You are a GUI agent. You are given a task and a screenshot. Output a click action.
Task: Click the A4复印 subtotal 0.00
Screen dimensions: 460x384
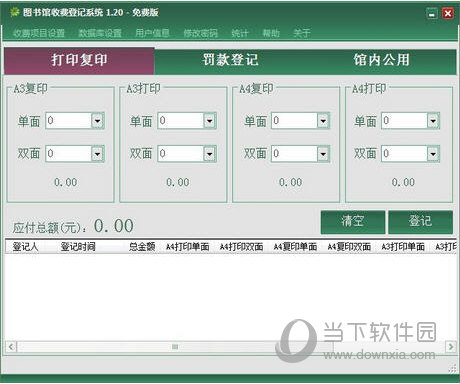coord(291,182)
